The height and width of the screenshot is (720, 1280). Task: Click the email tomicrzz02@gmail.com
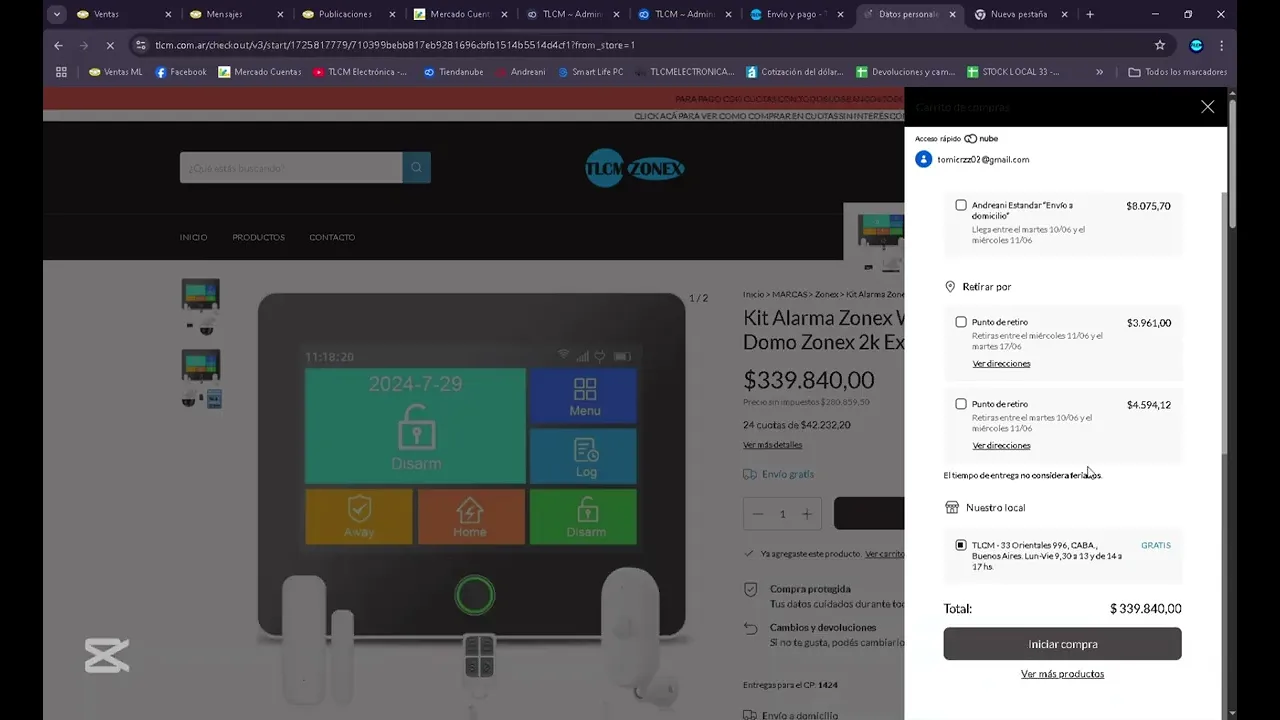tap(983, 160)
